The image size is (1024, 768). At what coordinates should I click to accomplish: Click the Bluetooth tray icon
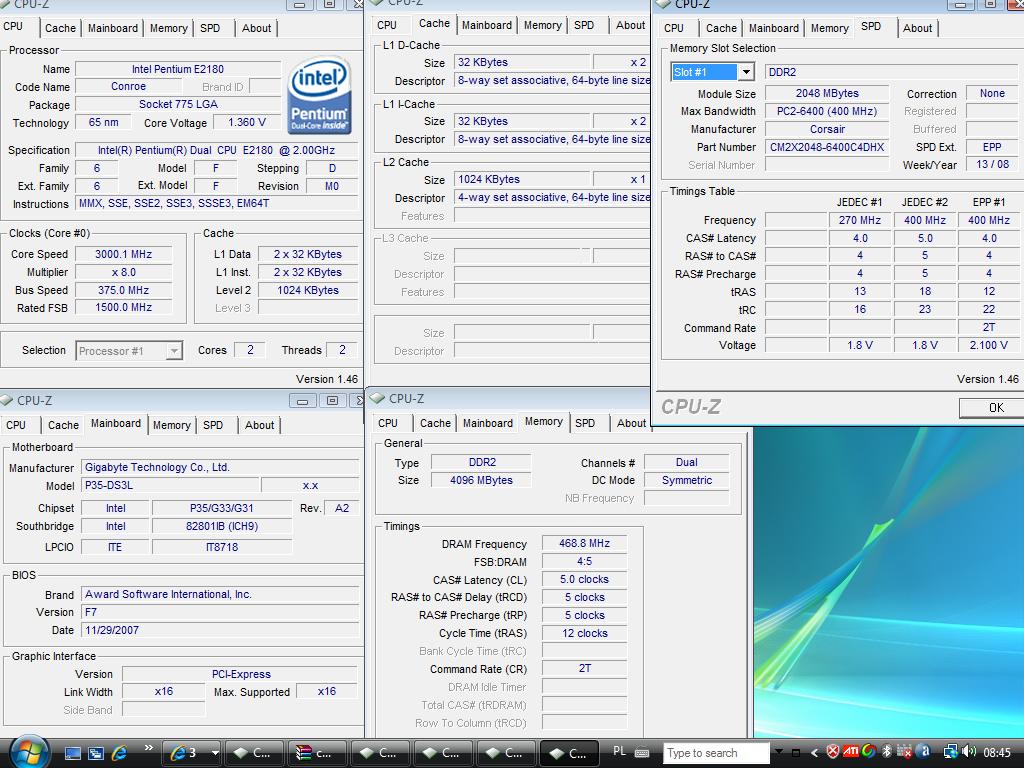click(886, 752)
